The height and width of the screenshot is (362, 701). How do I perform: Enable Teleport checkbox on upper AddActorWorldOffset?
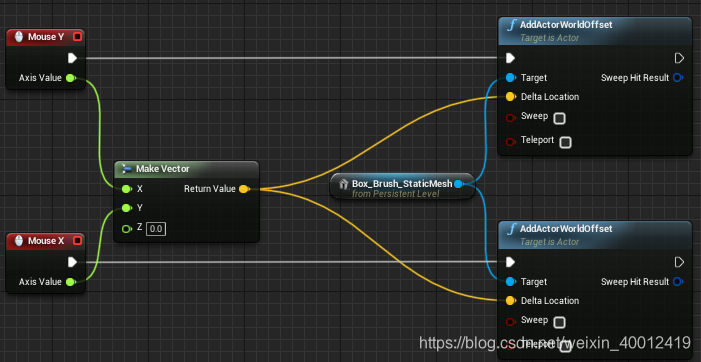(x=566, y=143)
